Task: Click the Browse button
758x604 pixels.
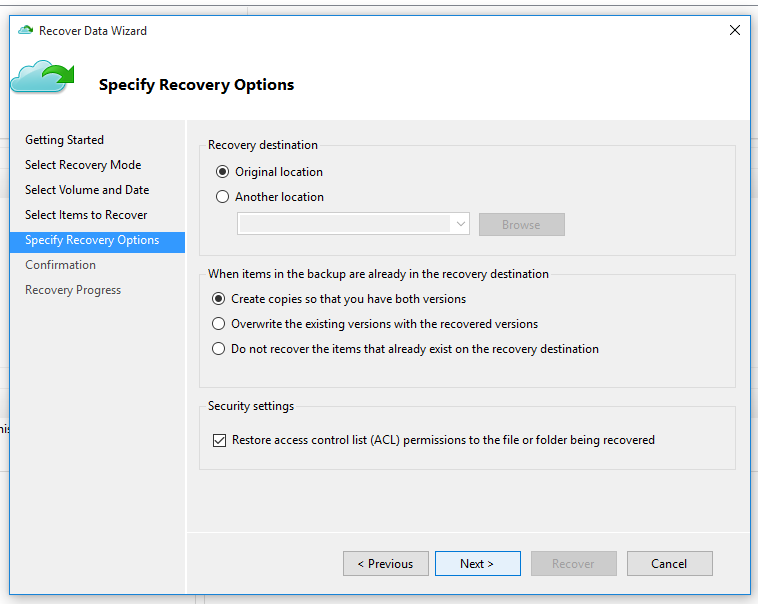Action: coord(522,225)
